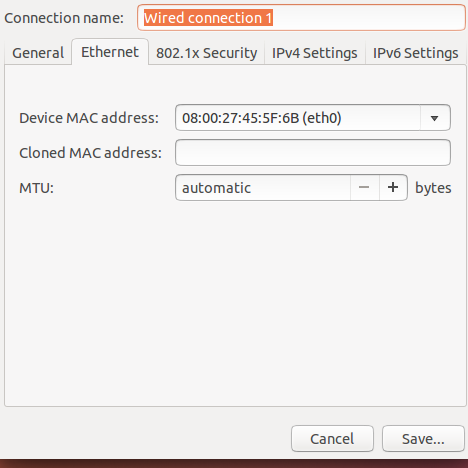Click the Save... button
The height and width of the screenshot is (468, 468).
423,439
